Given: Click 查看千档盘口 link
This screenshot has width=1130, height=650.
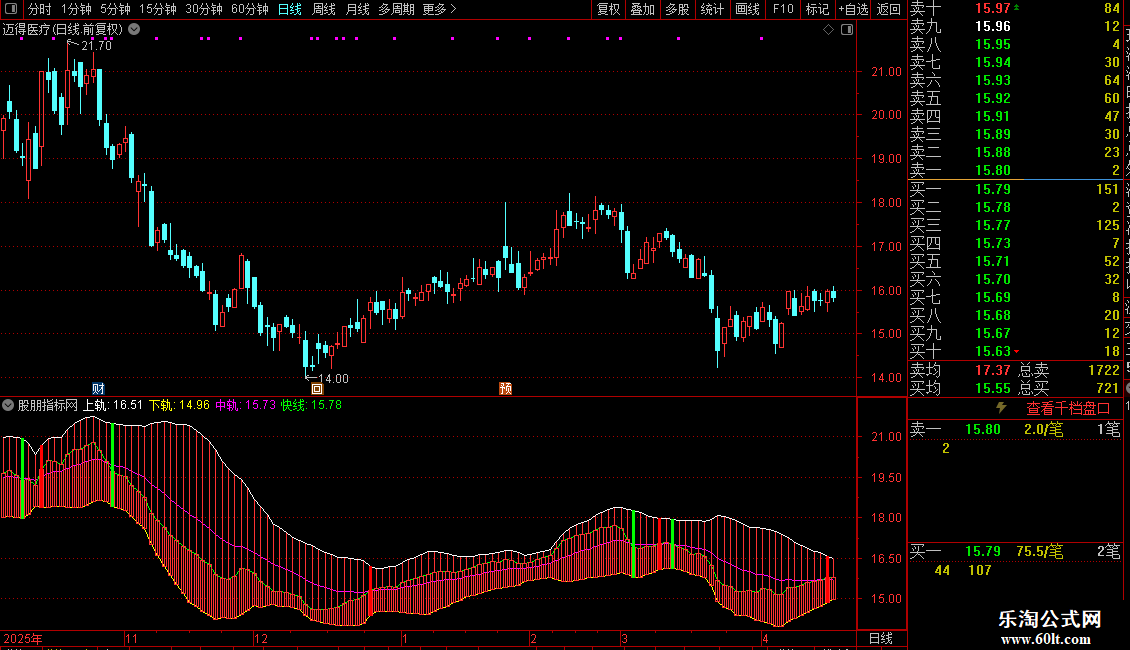Looking at the screenshot, I should point(1068,409).
